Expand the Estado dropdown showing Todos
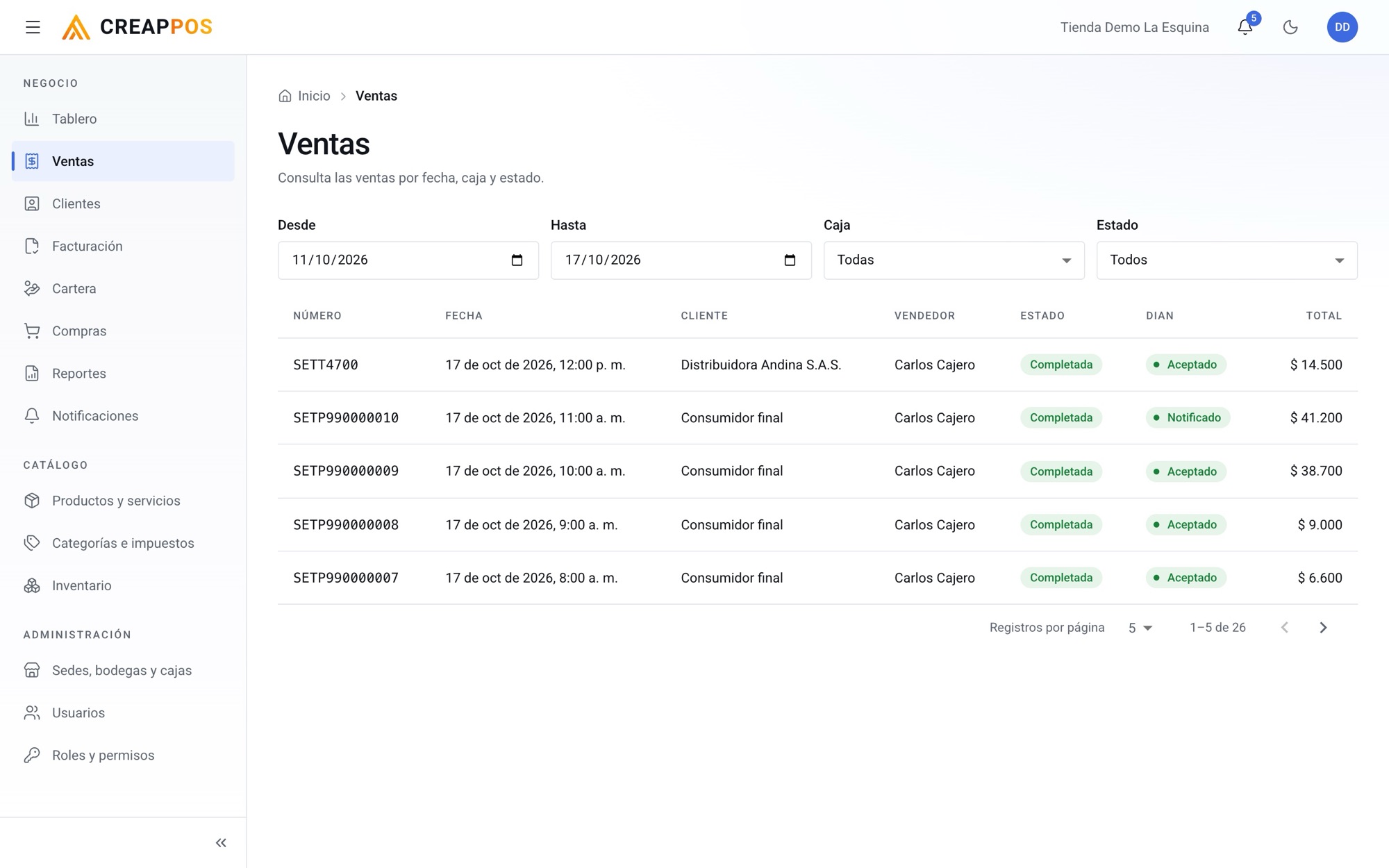The height and width of the screenshot is (868, 1389). click(x=1226, y=260)
